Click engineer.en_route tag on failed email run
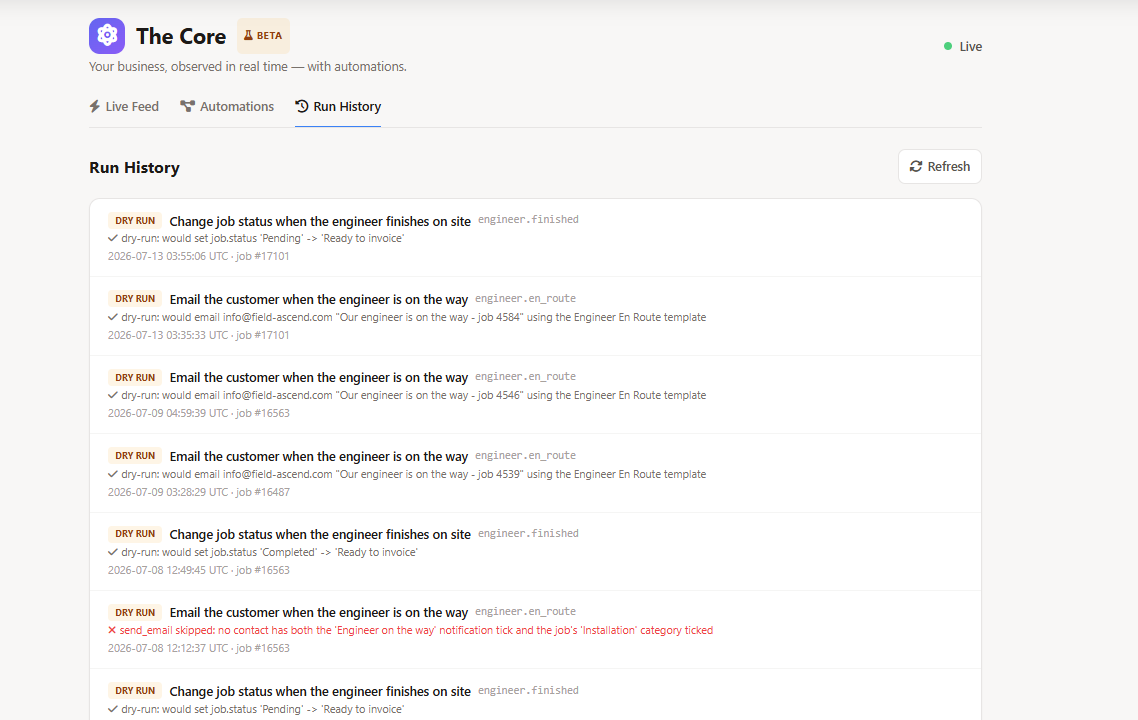The width and height of the screenshot is (1138, 720). (x=525, y=611)
